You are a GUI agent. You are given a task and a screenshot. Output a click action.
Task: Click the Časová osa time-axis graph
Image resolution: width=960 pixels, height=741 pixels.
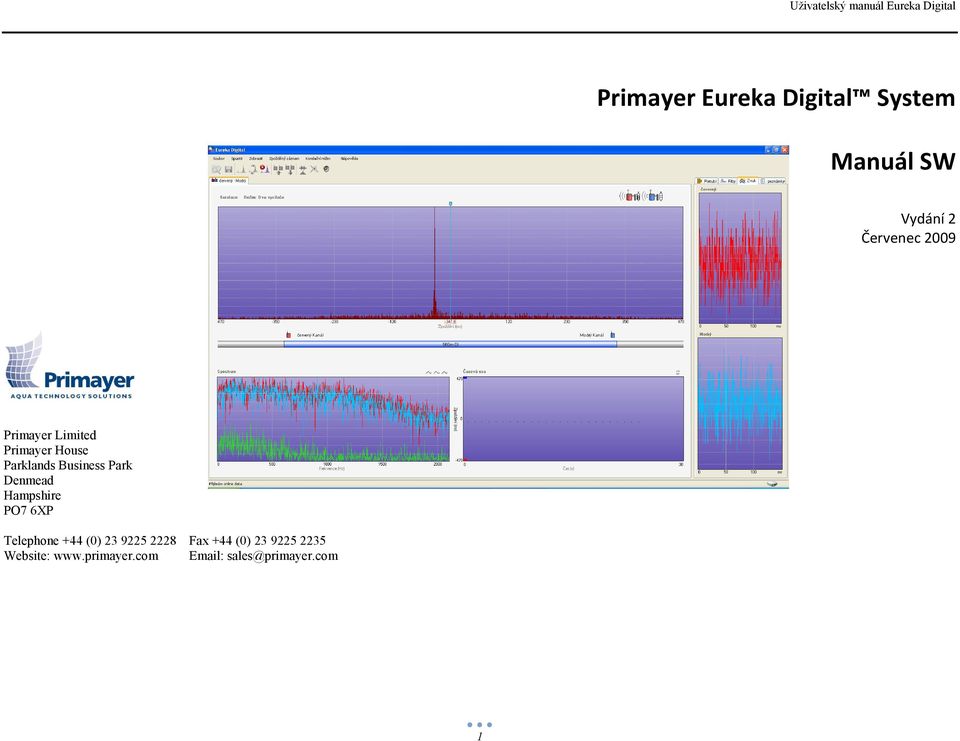[x=573, y=419]
